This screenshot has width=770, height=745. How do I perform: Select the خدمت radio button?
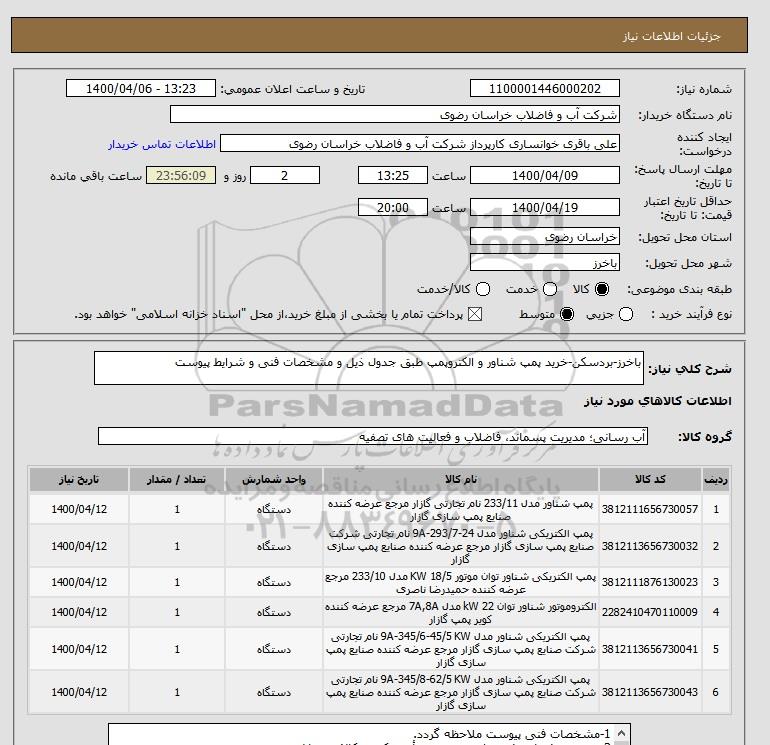click(x=550, y=289)
